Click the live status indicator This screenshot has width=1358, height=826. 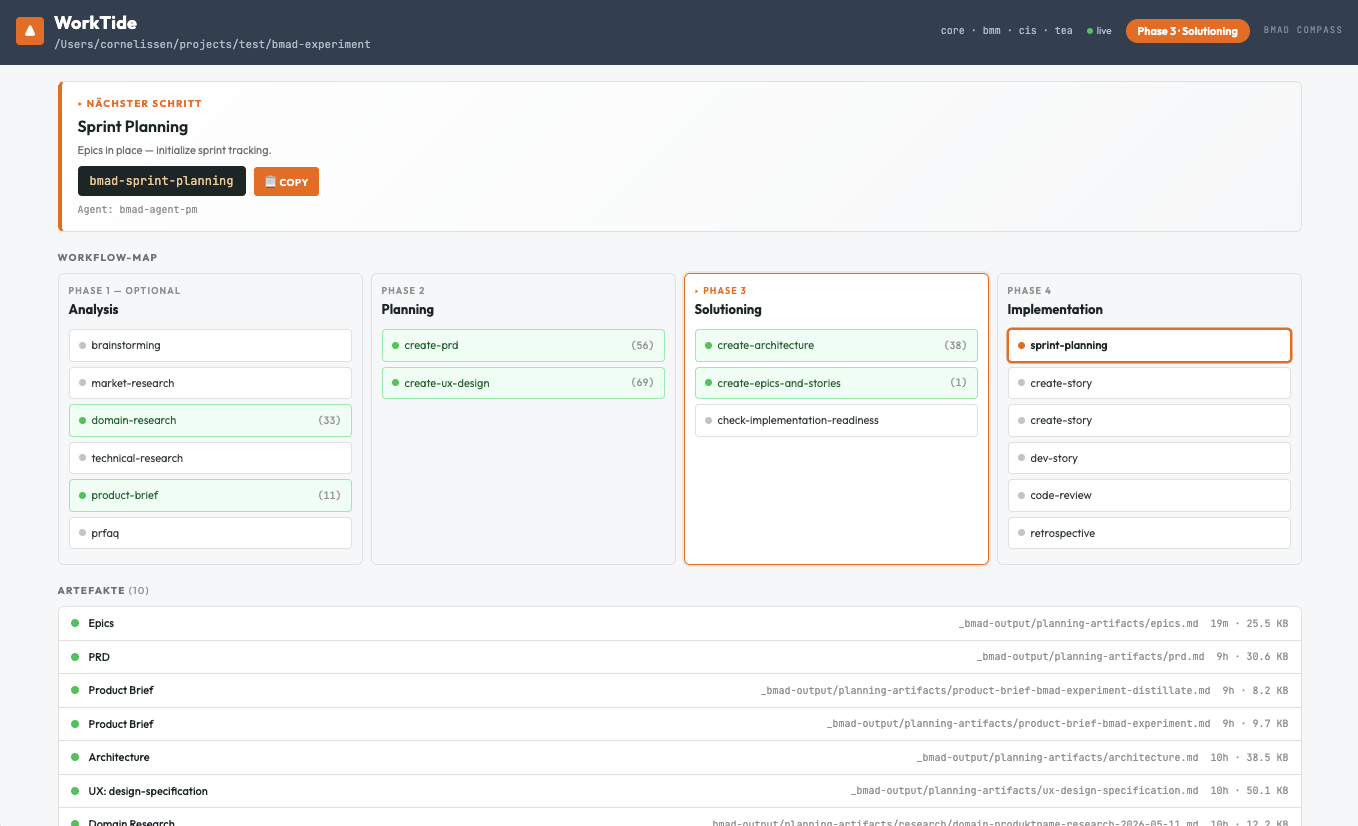click(x=1099, y=31)
